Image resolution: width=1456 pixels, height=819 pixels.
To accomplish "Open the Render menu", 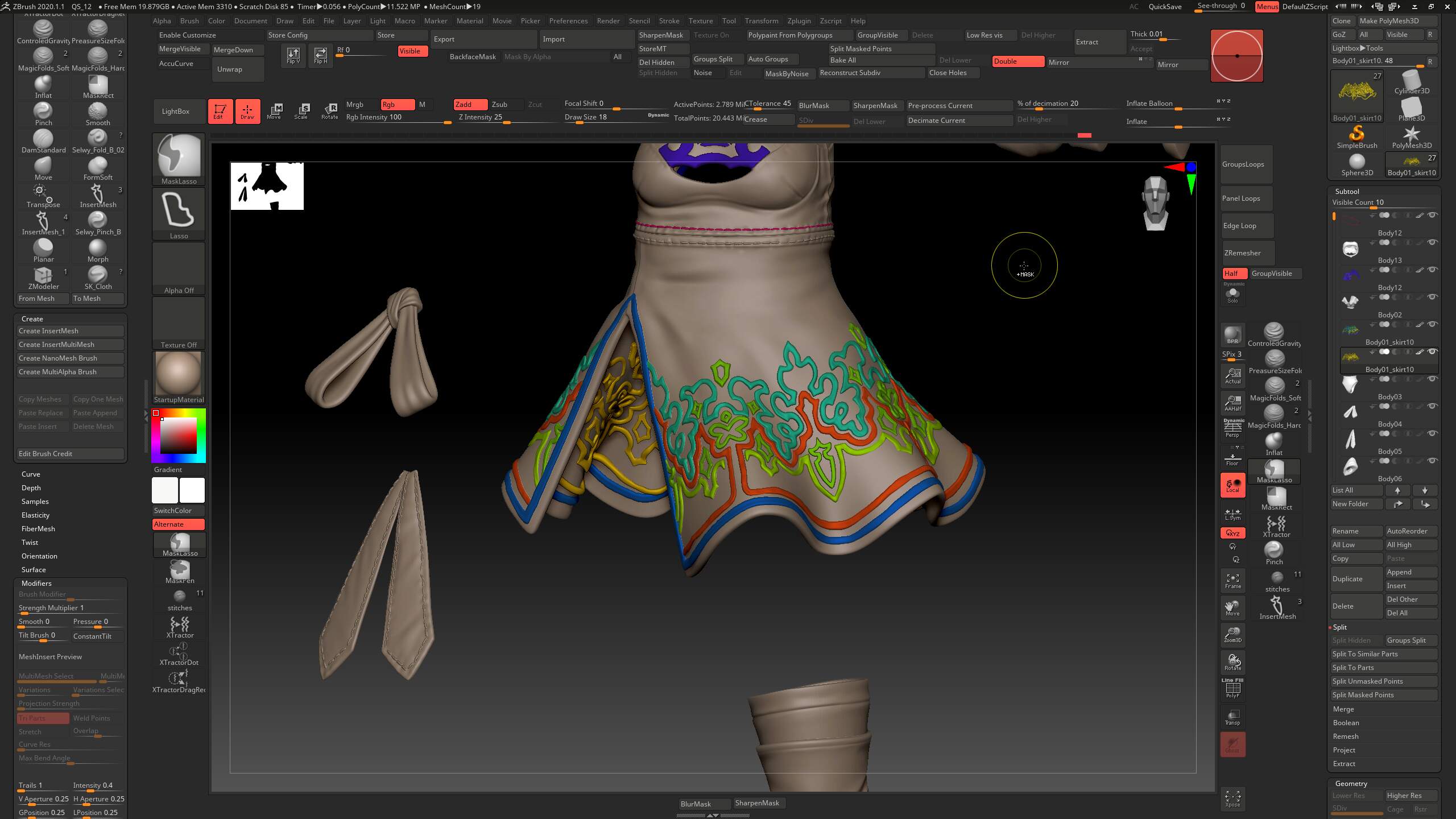I will [608, 21].
